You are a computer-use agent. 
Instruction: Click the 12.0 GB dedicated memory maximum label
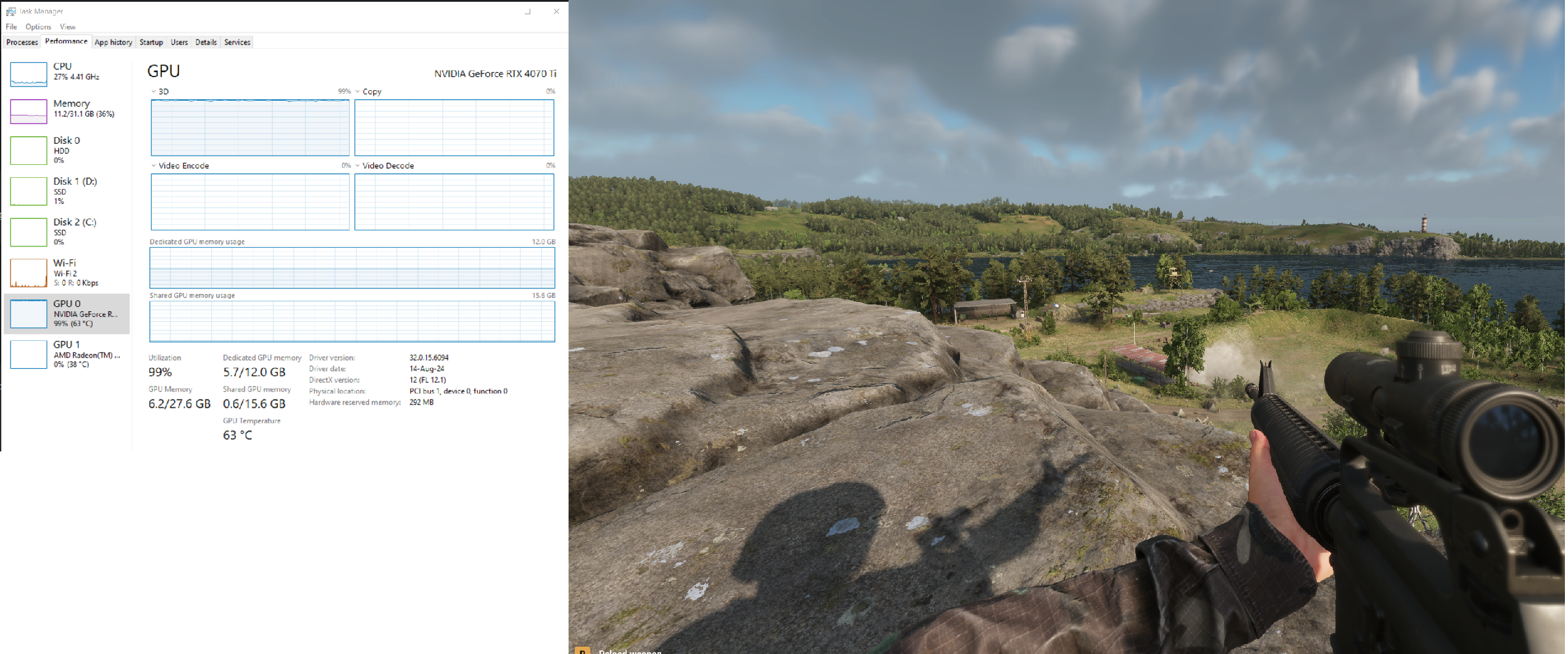point(544,241)
